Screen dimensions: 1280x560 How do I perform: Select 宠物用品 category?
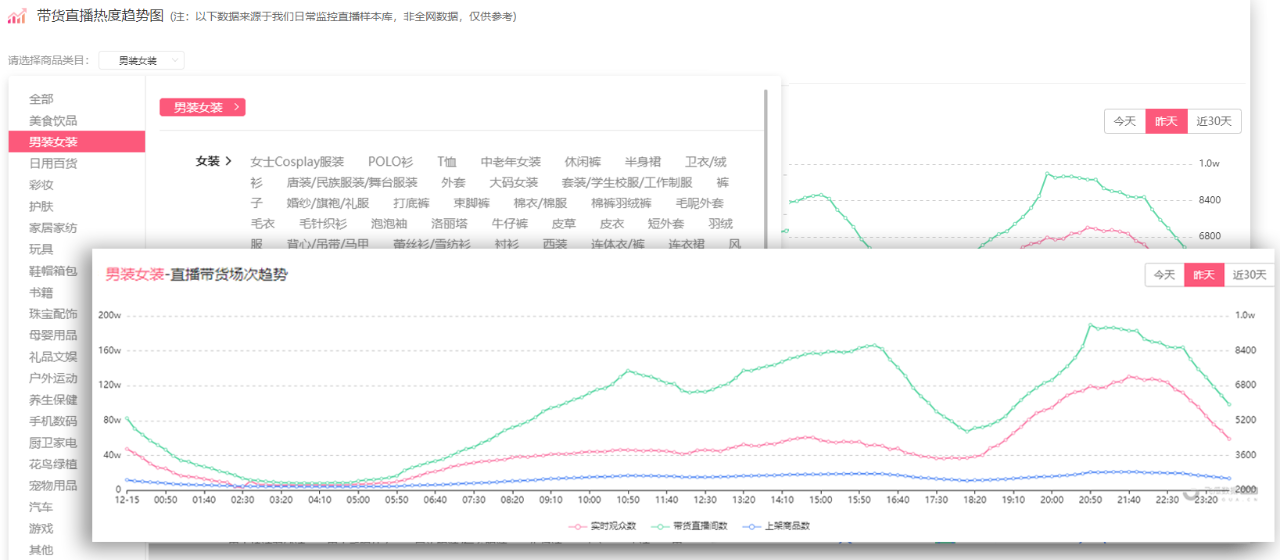tap(53, 486)
